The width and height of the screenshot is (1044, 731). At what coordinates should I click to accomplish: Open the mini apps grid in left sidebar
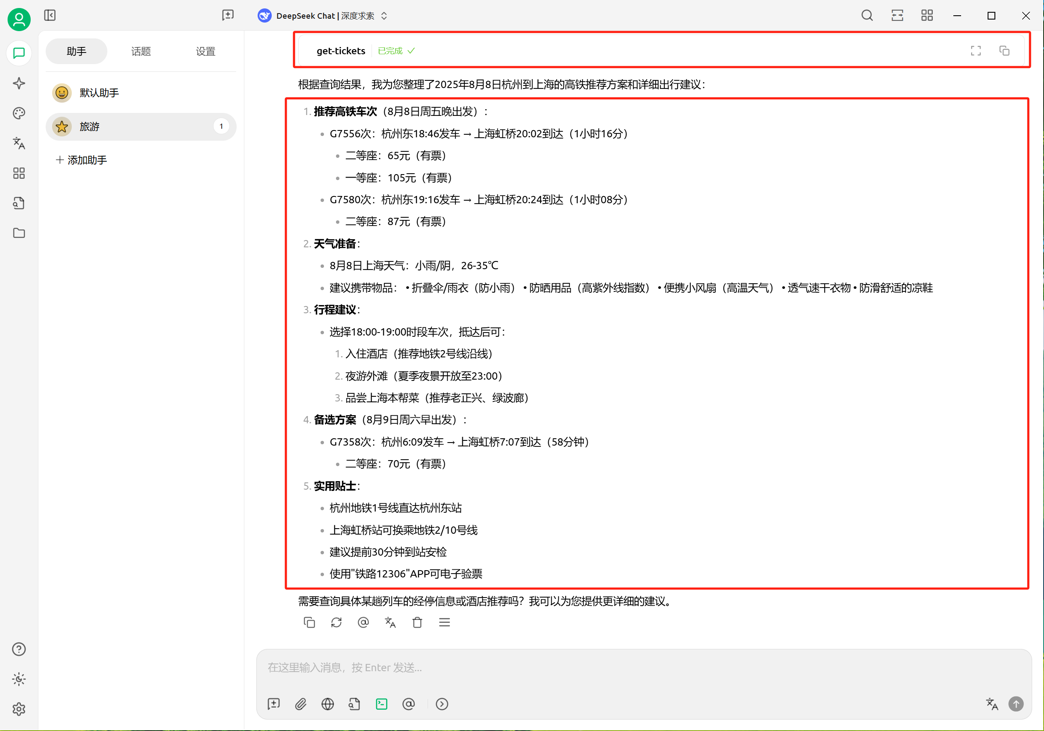[x=19, y=173]
